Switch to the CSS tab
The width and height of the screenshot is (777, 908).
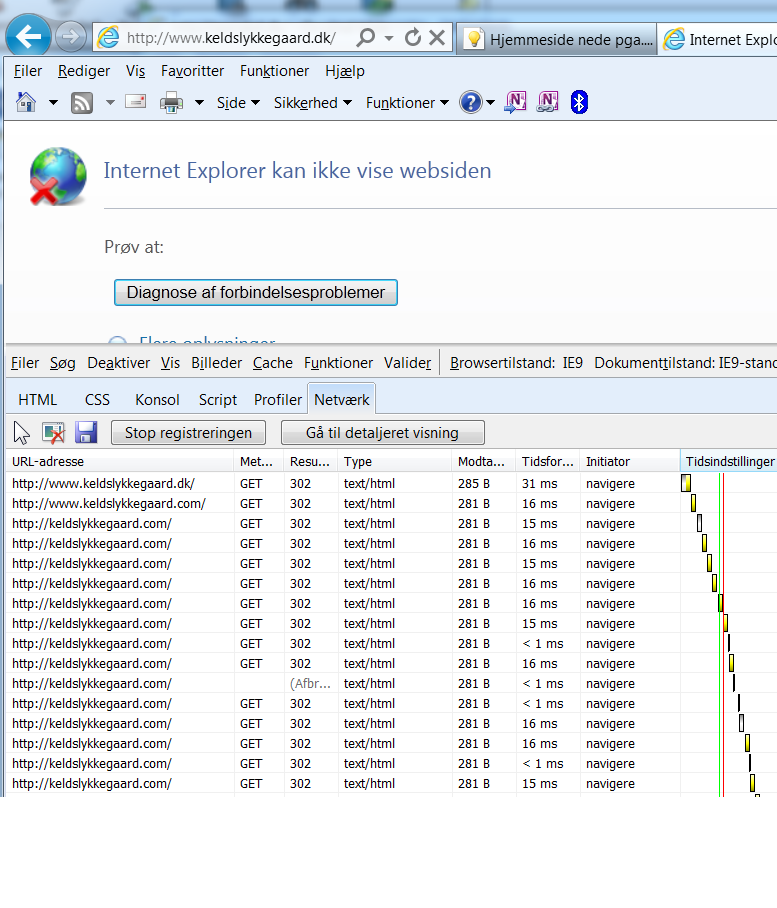tap(97, 400)
